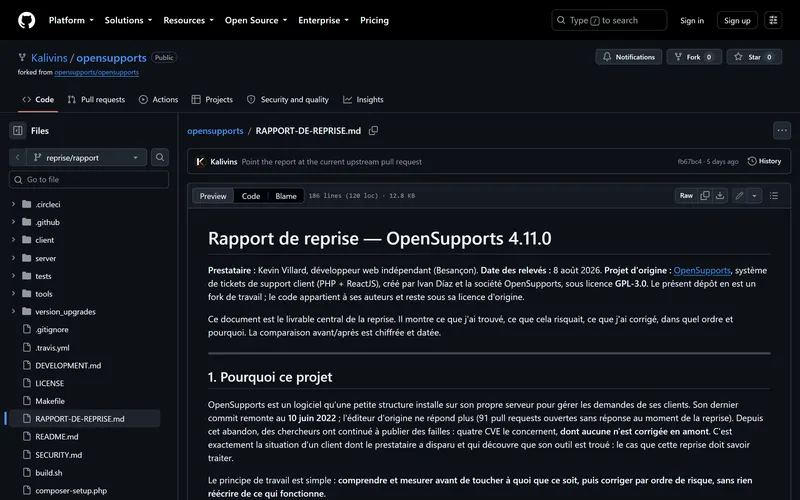Screen dimensions: 800x500
Task: Focus the Go to file input
Action: (89, 180)
